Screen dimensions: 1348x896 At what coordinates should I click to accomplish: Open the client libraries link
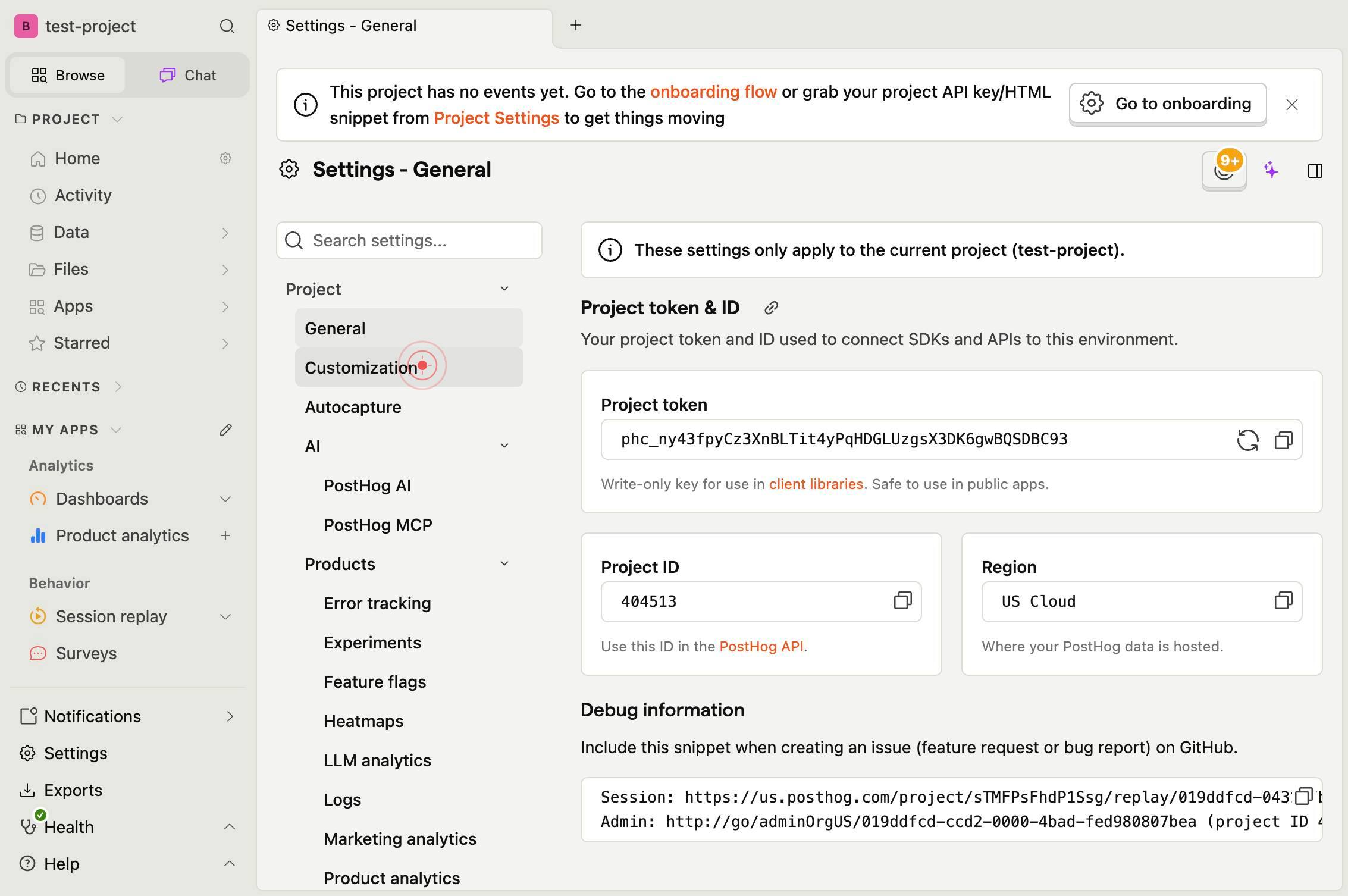point(816,484)
